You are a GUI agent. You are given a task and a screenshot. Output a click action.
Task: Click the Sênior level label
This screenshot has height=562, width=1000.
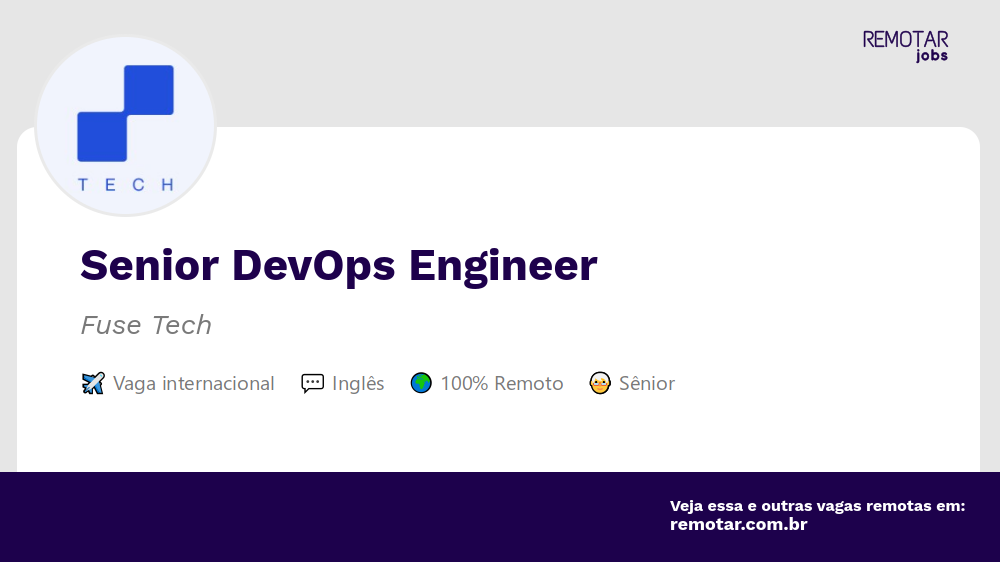[647, 383]
